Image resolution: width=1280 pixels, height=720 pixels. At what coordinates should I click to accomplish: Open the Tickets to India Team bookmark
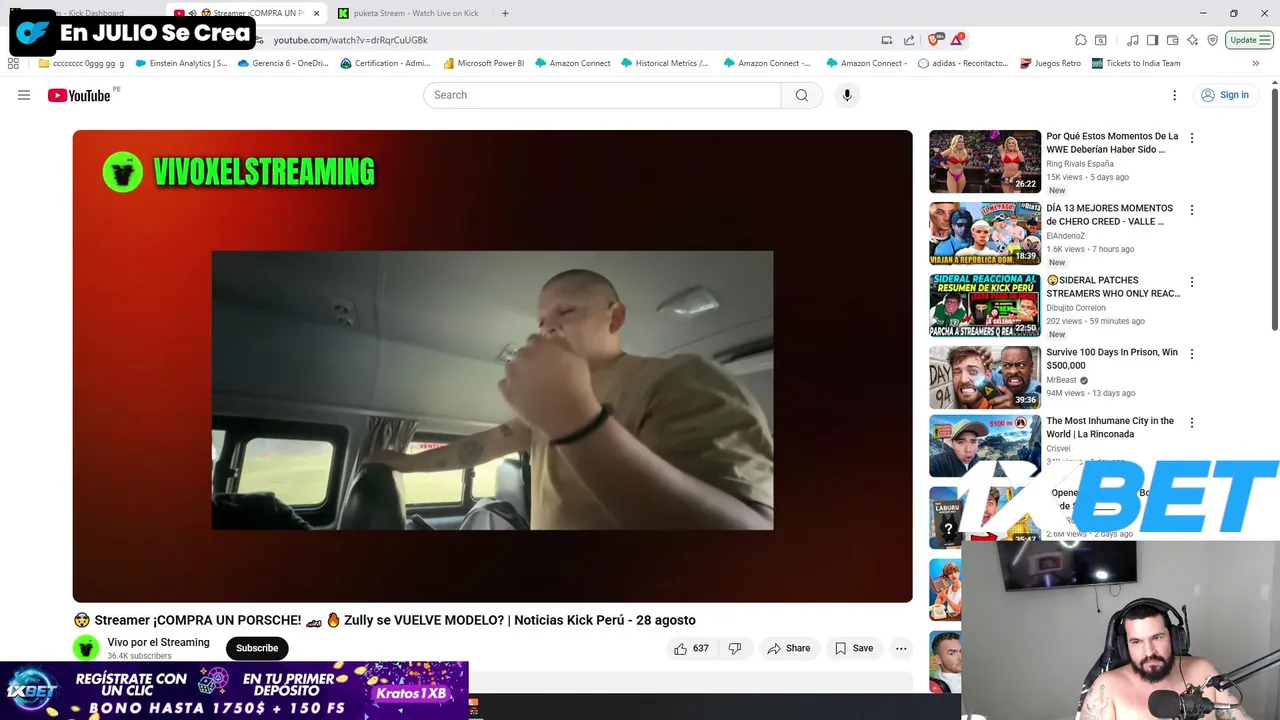pyautogui.click(x=1136, y=63)
